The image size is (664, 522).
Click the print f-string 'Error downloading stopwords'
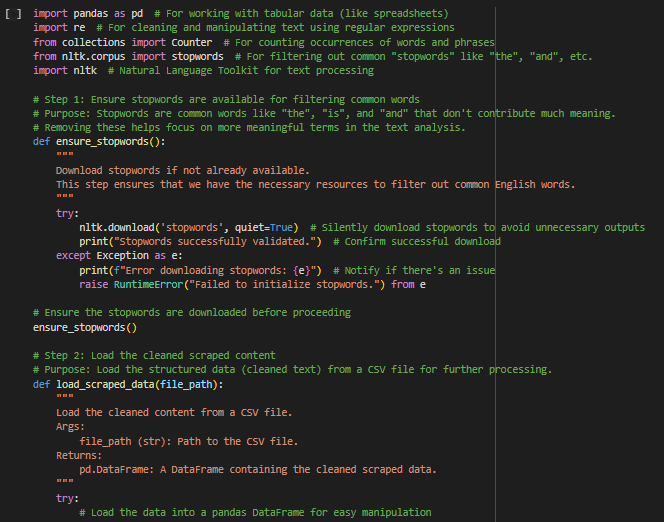[x=200, y=270]
